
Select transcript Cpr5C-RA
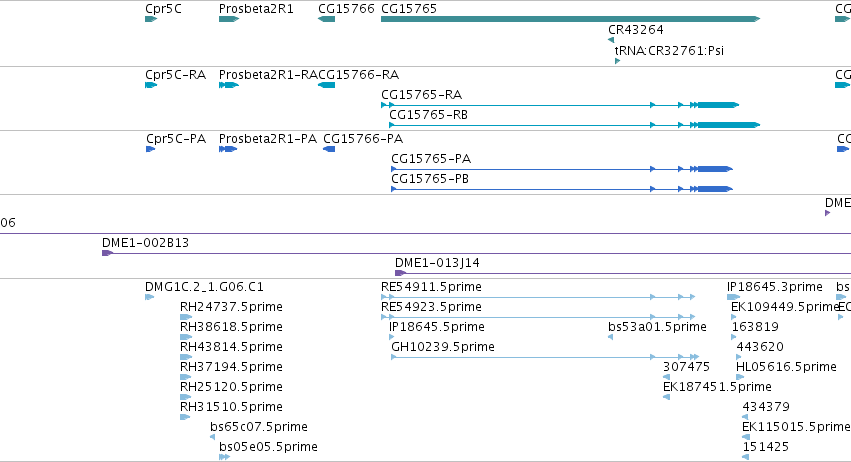click(175, 75)
